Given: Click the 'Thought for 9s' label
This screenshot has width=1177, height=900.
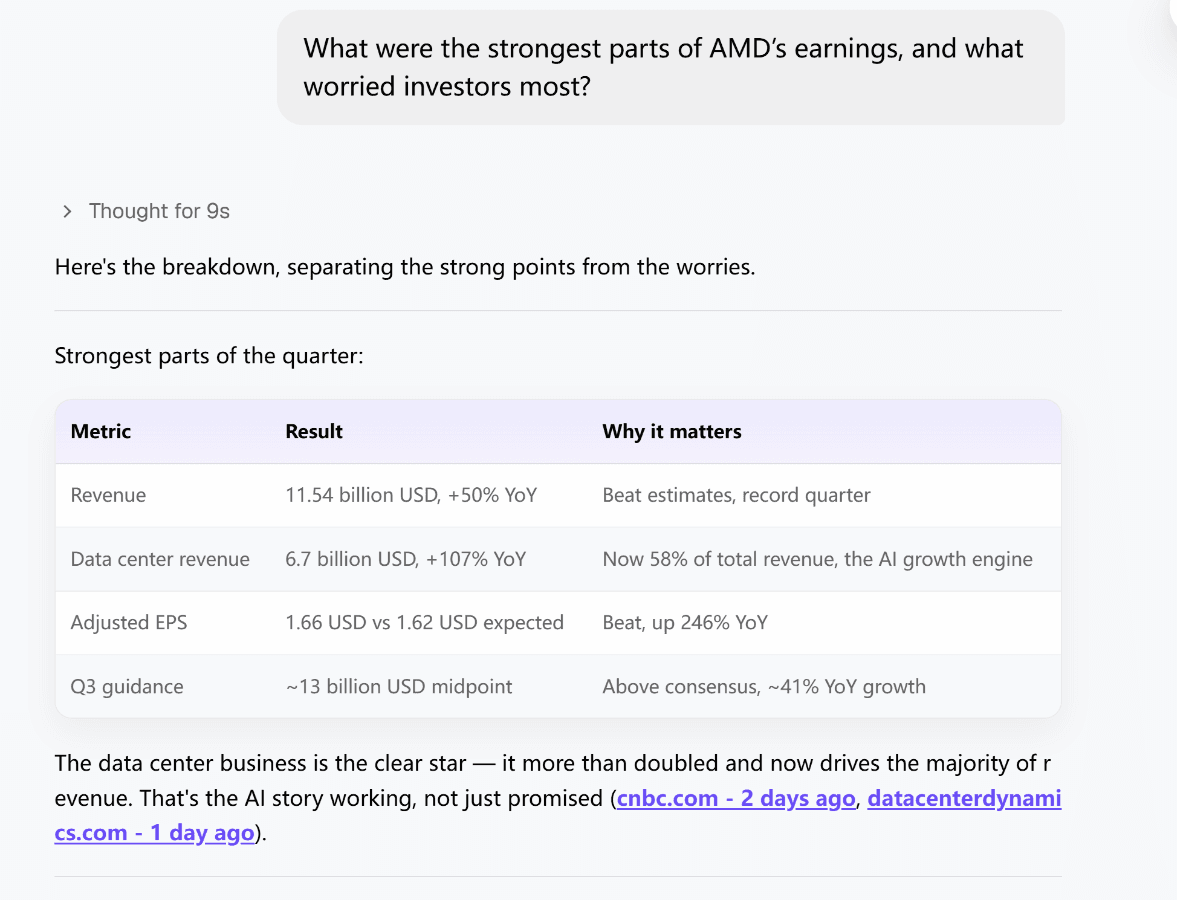Looking at the screenshot, I should 159,211.
